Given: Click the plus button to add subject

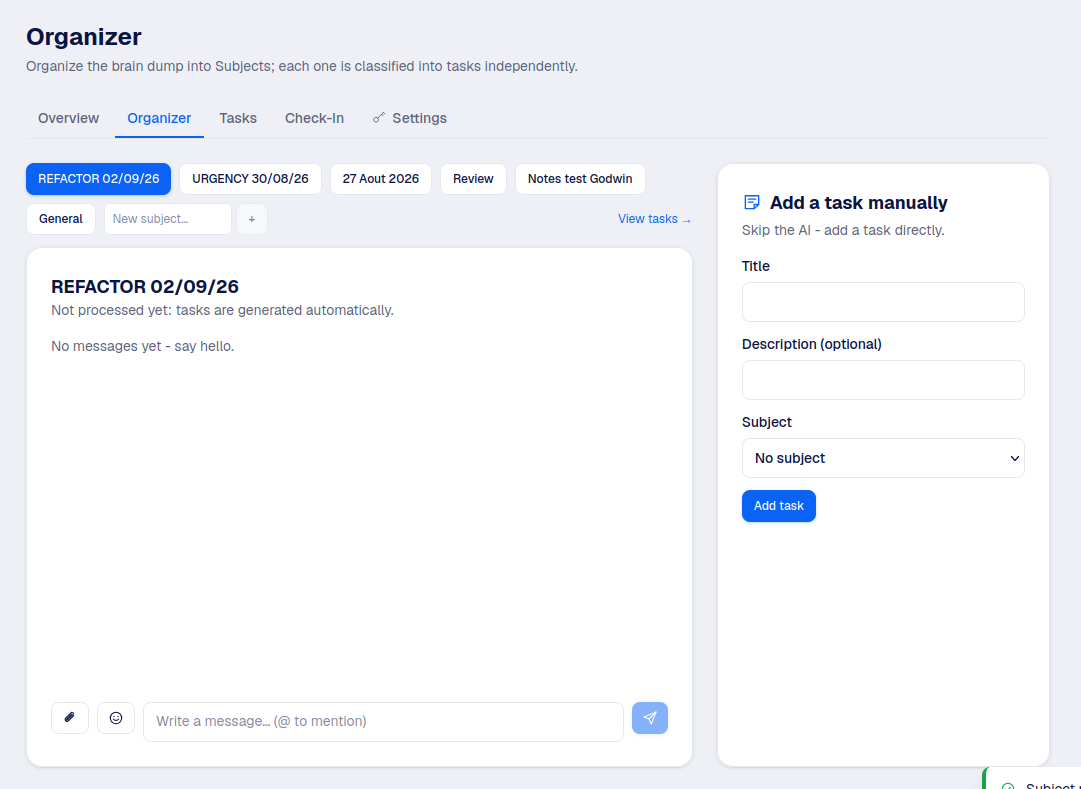Looking at the screenshot, I should [252, 219].
